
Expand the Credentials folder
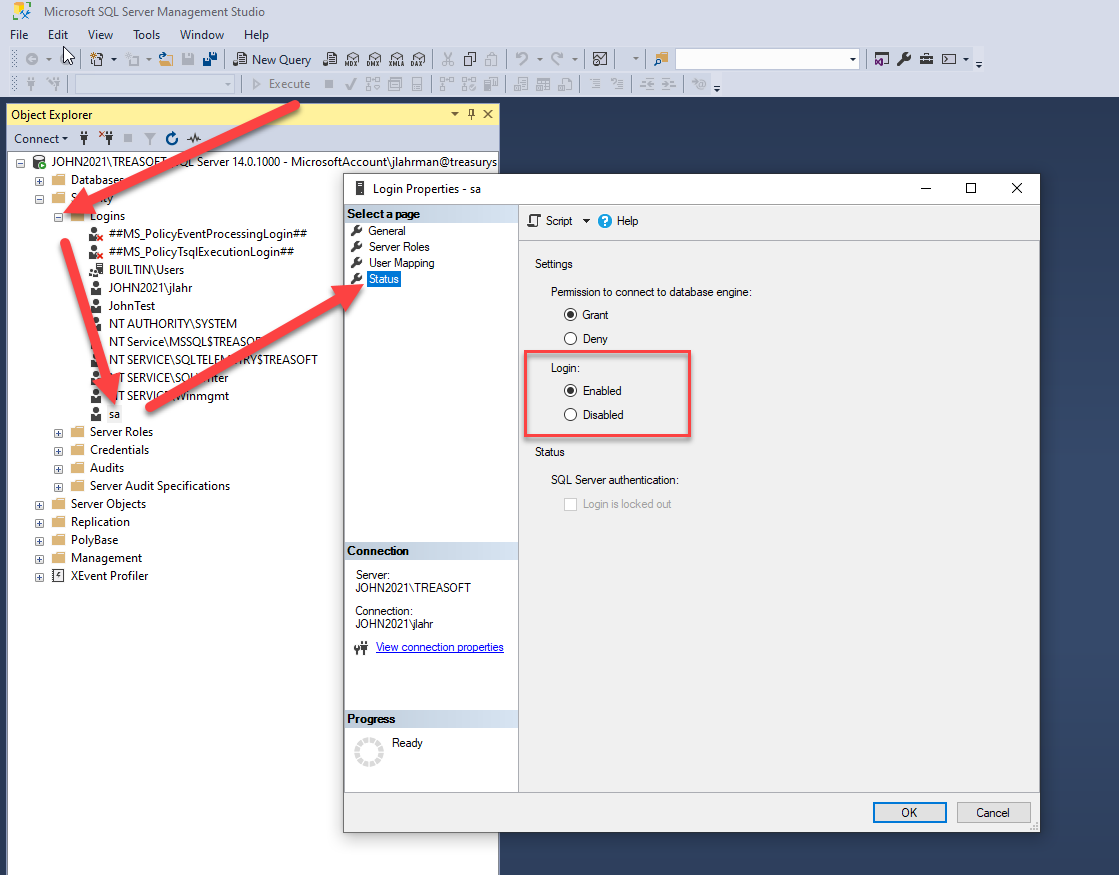59,450
